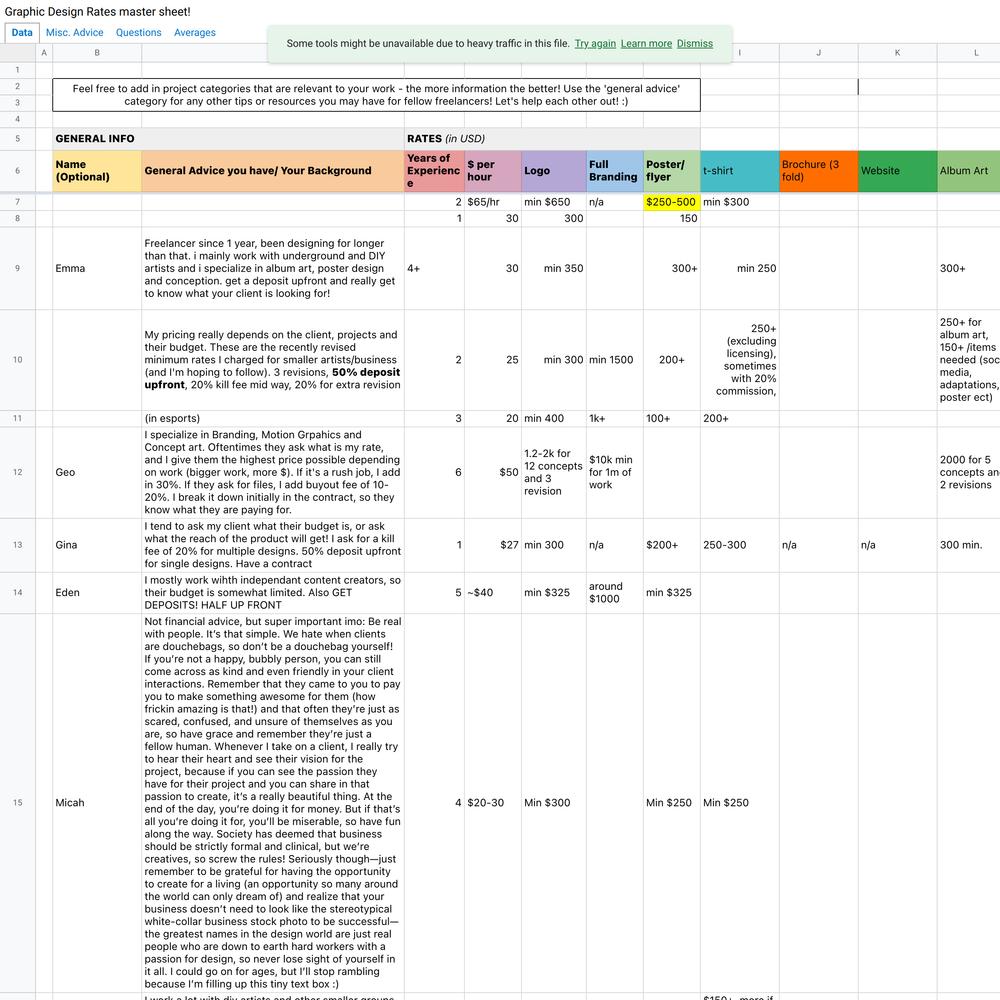Viewport: 1000px width, 1000px height.
Task: Click the Try again link in banner
Action: point(595,43)
